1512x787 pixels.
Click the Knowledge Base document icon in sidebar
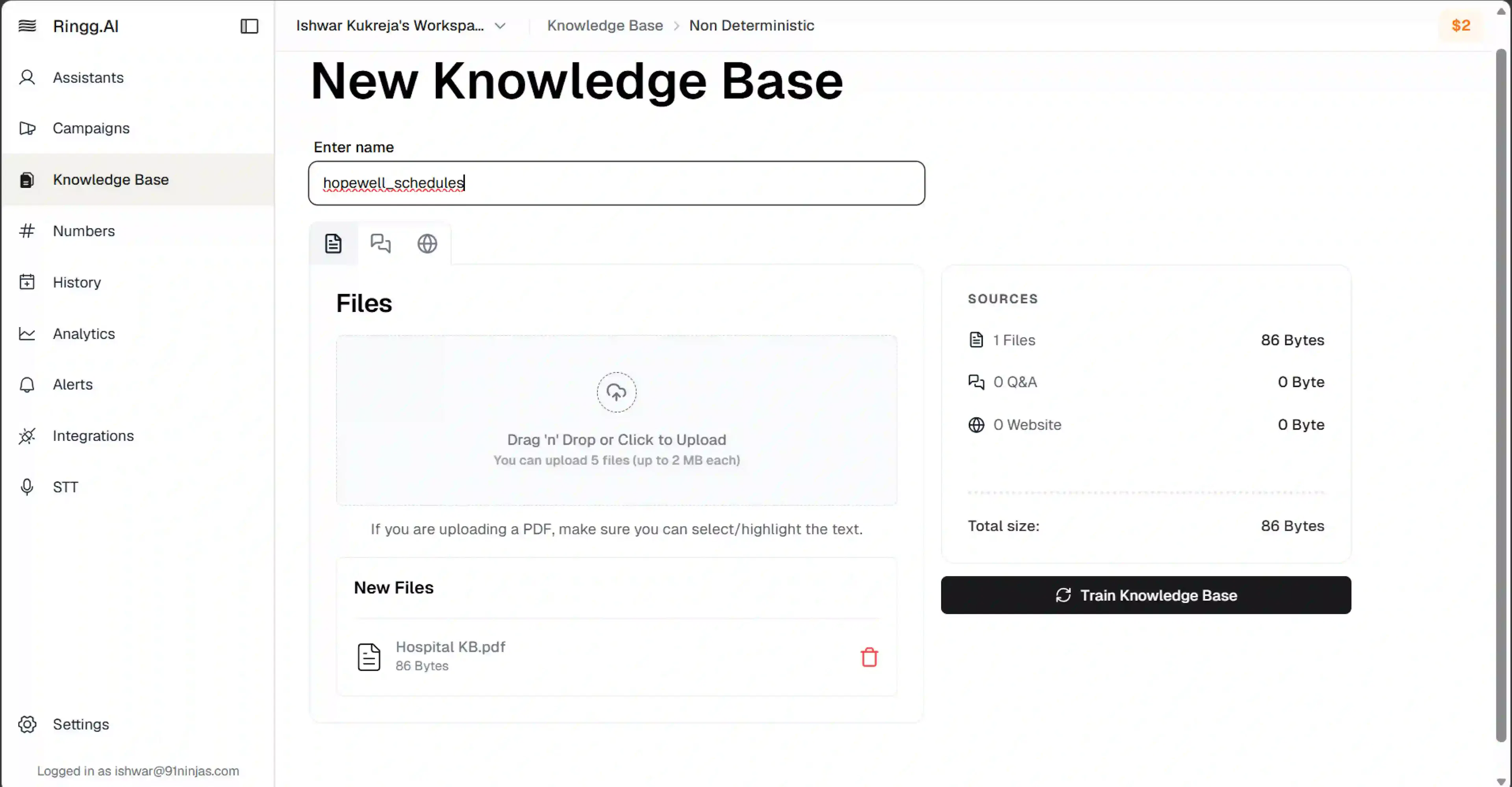point(27,180)
